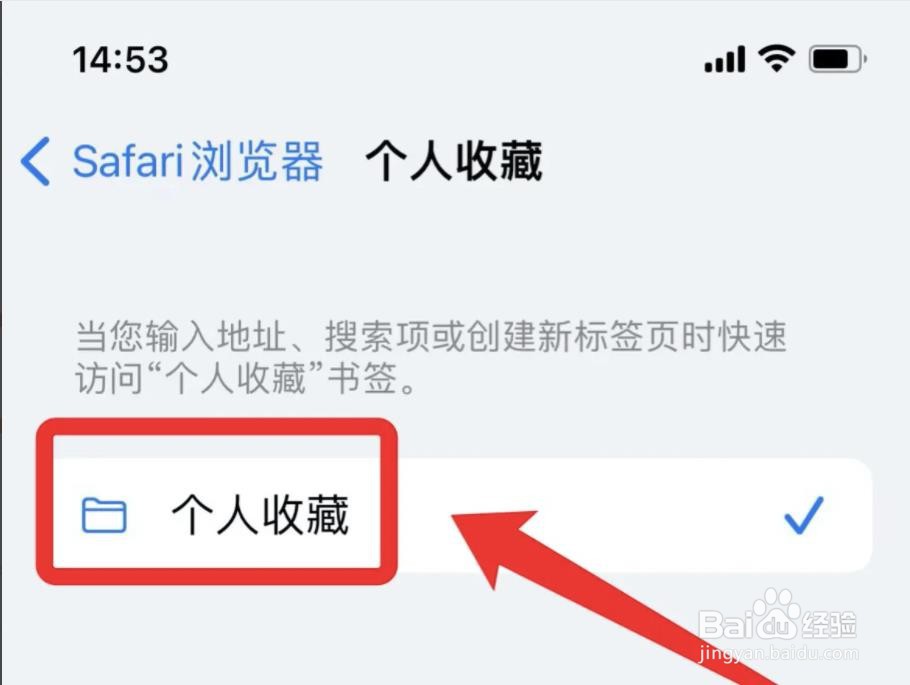This screenshot has width=910, height=685.
Task: Tap the 14:53 clock in status bar
Action: [120, 59]
